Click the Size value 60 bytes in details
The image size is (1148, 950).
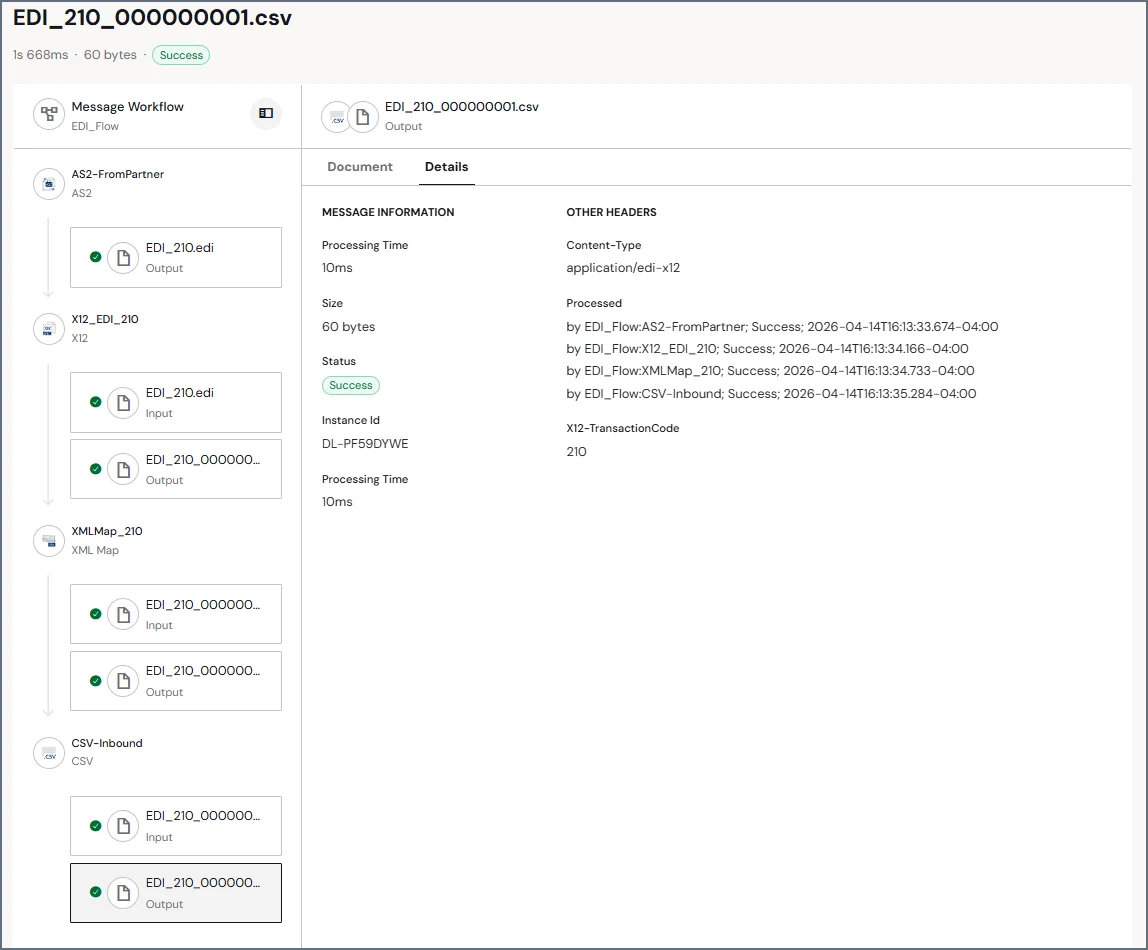[x=348, y=326]
